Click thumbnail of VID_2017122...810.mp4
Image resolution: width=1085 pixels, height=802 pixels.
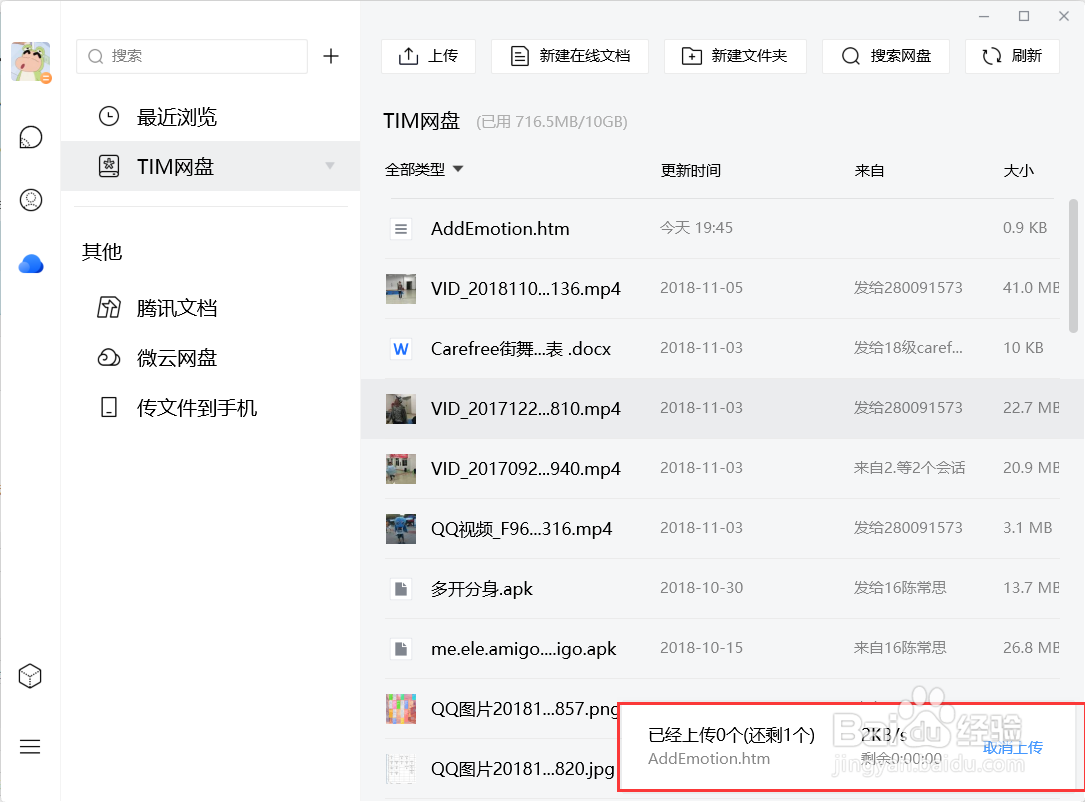[401, 409]
